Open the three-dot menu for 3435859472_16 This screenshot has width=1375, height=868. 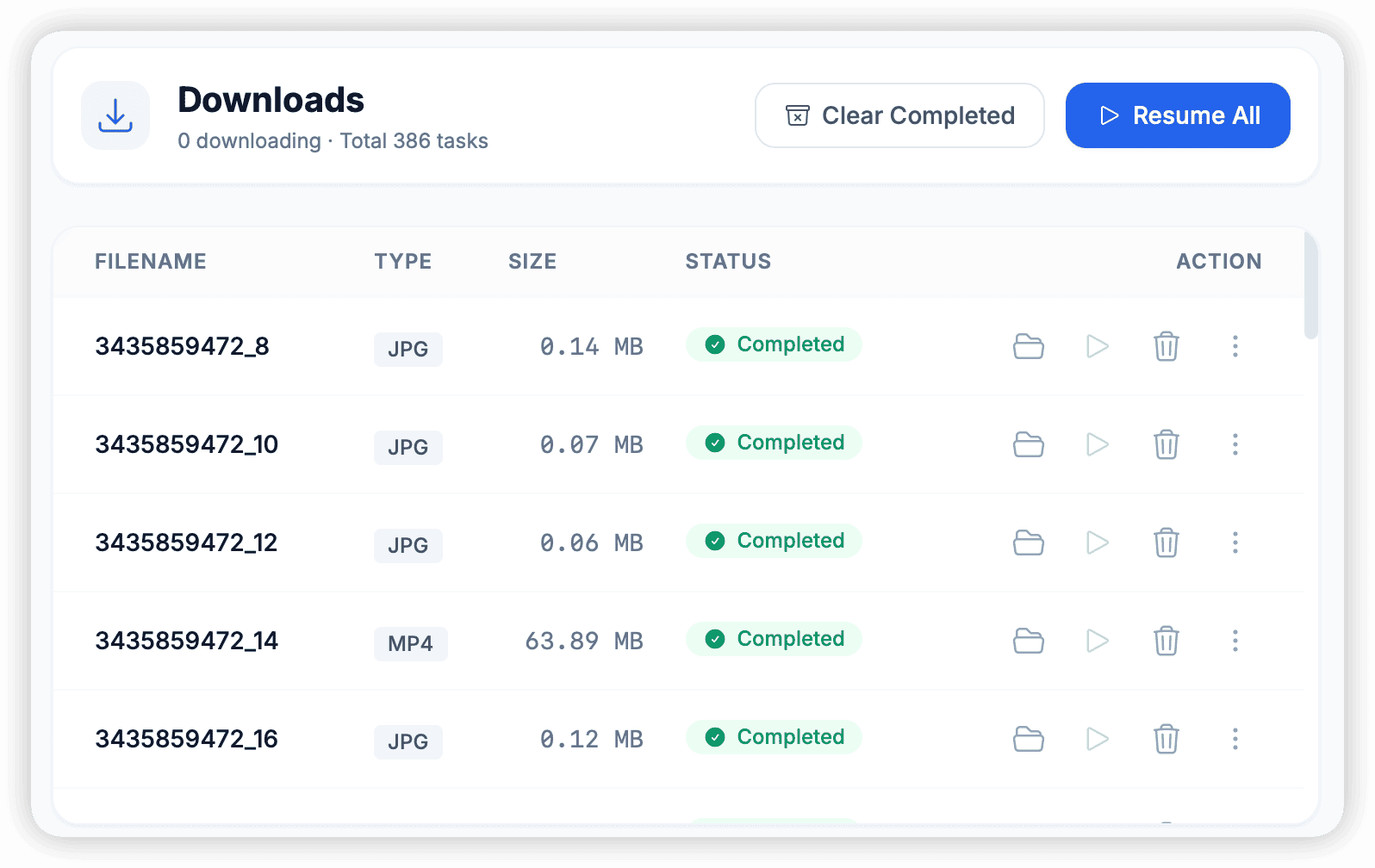tap(1235, 739)
